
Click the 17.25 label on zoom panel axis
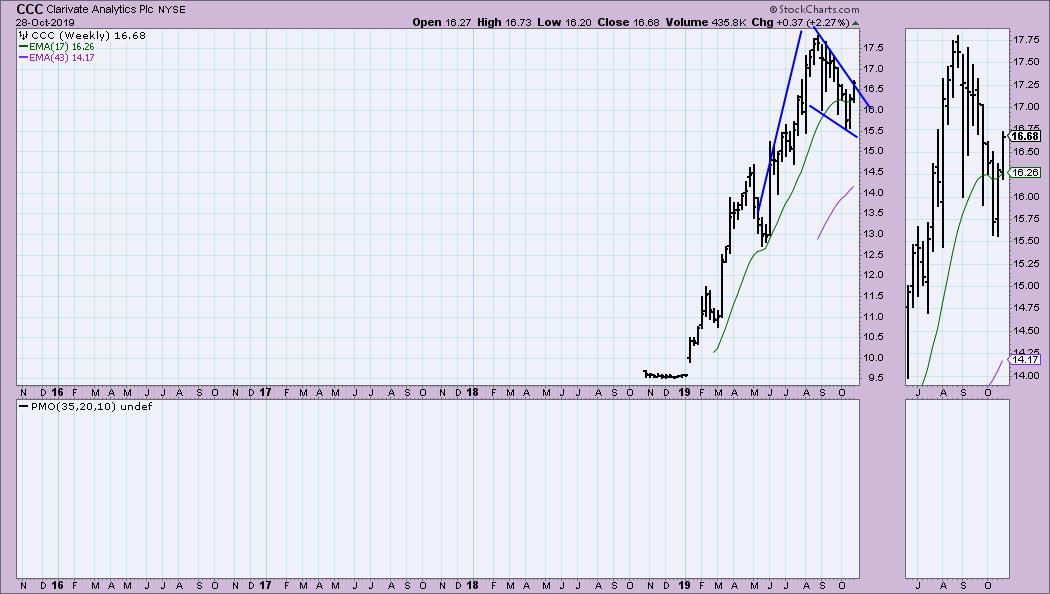(1026, 84)
